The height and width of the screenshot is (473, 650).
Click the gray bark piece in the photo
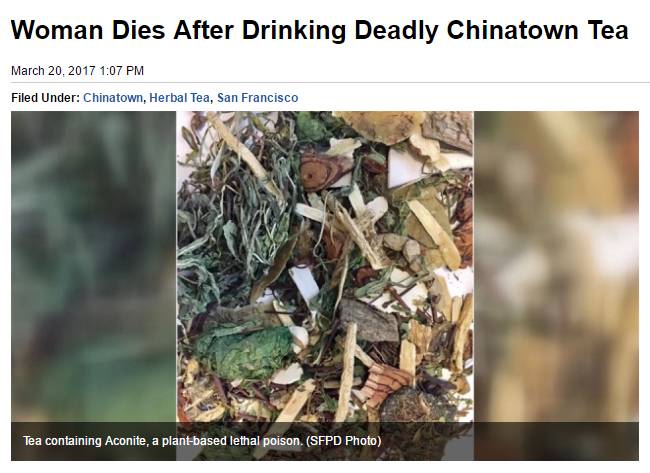(x=368, y=320)
